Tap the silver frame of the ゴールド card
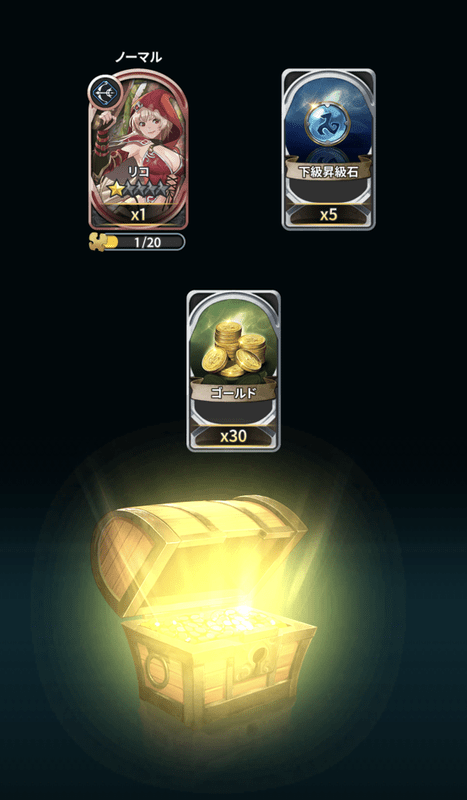467x800 pixels. 190,371
